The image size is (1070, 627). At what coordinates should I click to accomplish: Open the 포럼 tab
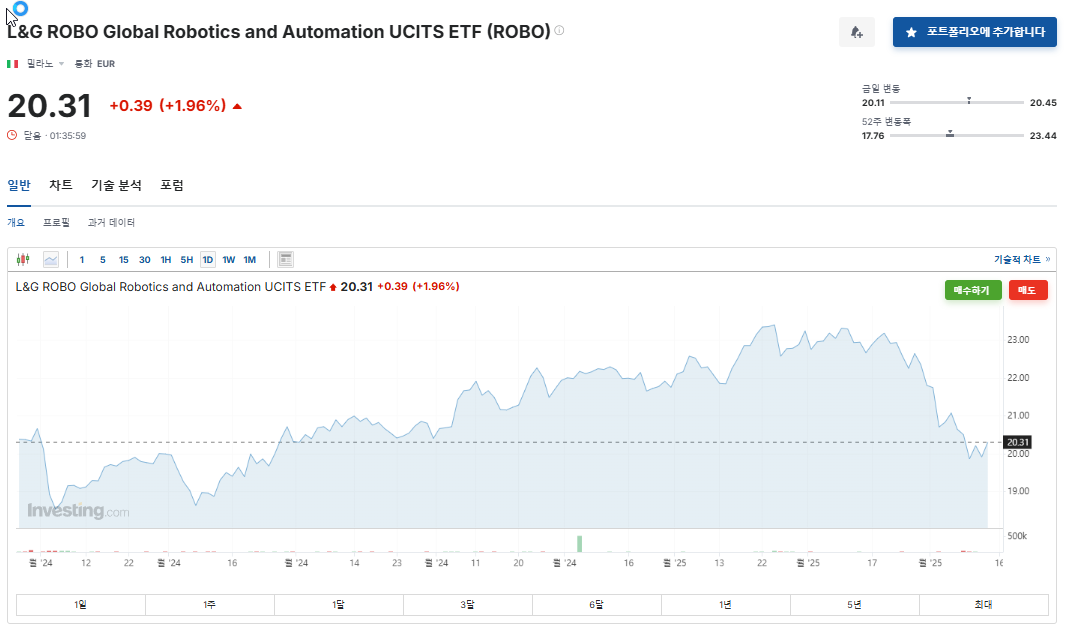[172, 186]
